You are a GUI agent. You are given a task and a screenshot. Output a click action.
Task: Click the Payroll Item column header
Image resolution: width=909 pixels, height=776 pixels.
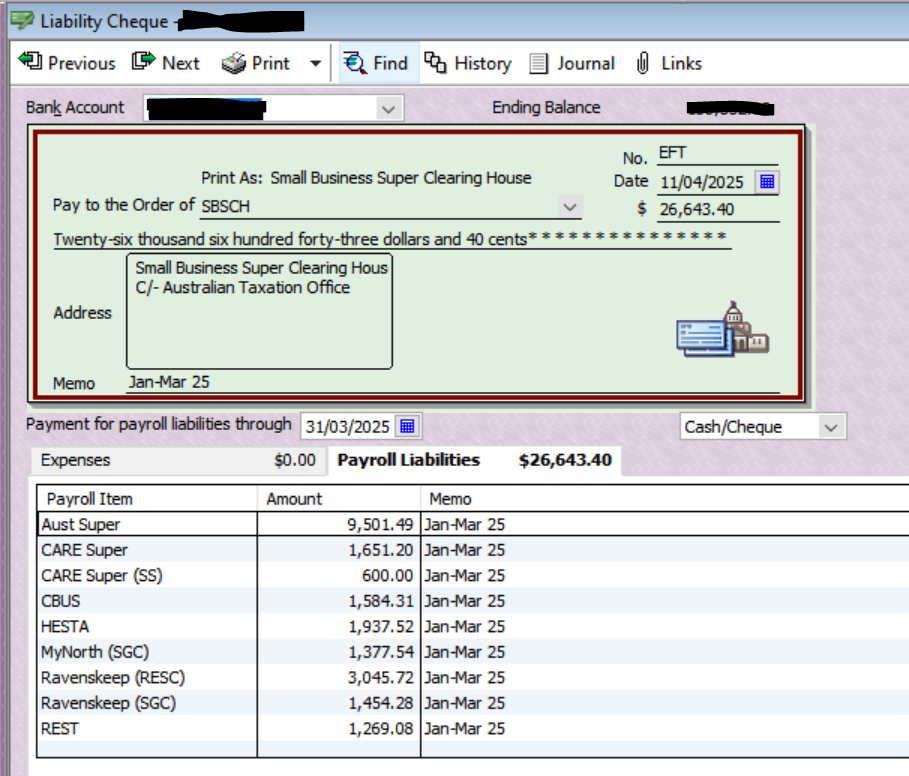[147, 499]
